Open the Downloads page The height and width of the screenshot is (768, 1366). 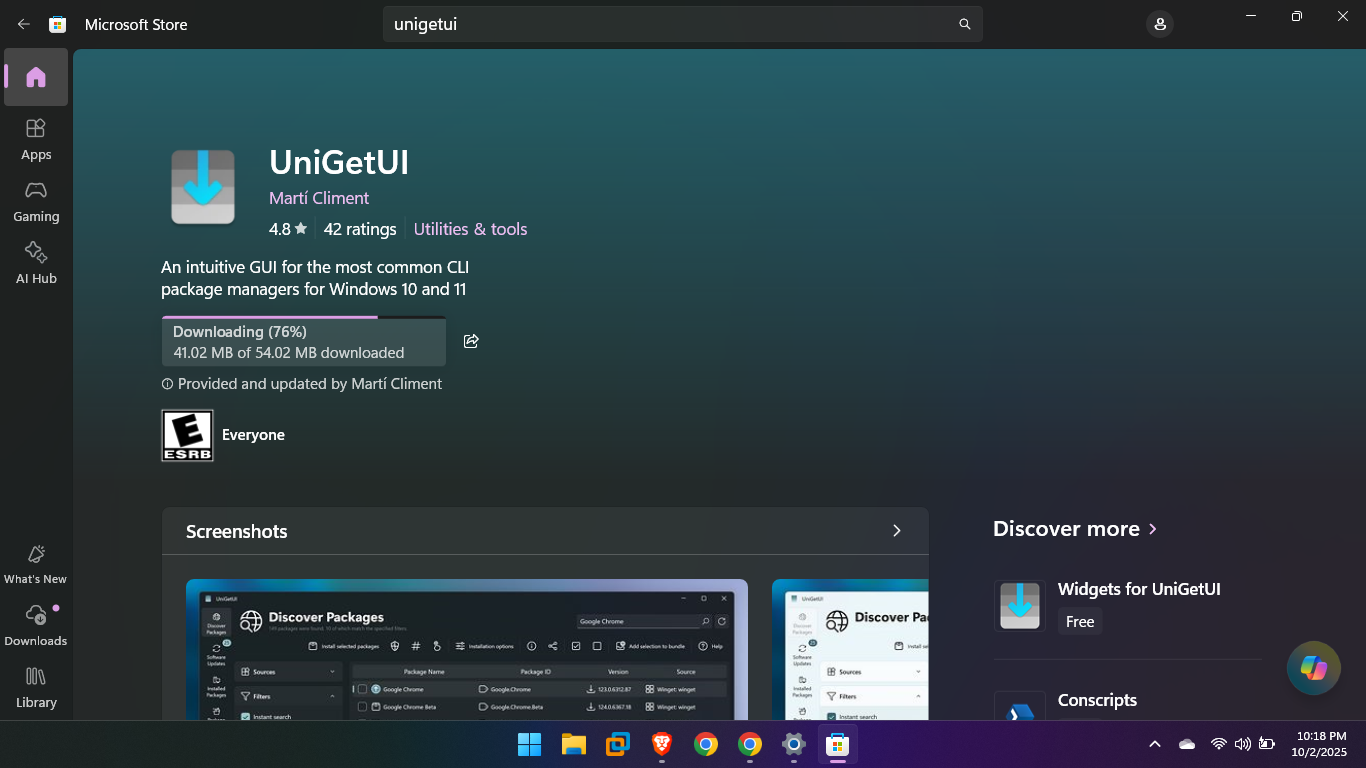[36, 625]
